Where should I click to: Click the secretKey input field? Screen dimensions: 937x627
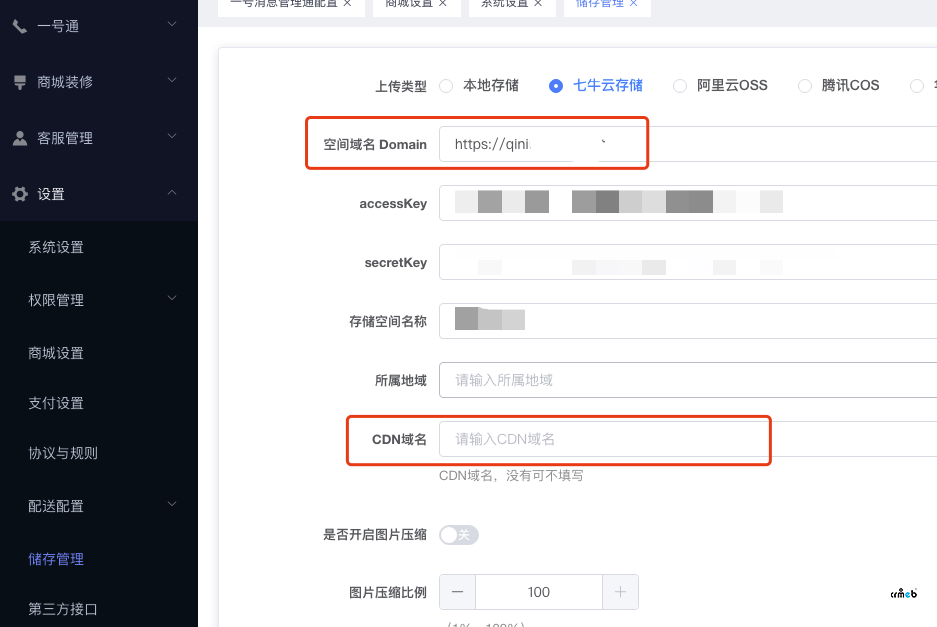coord(688,262)
